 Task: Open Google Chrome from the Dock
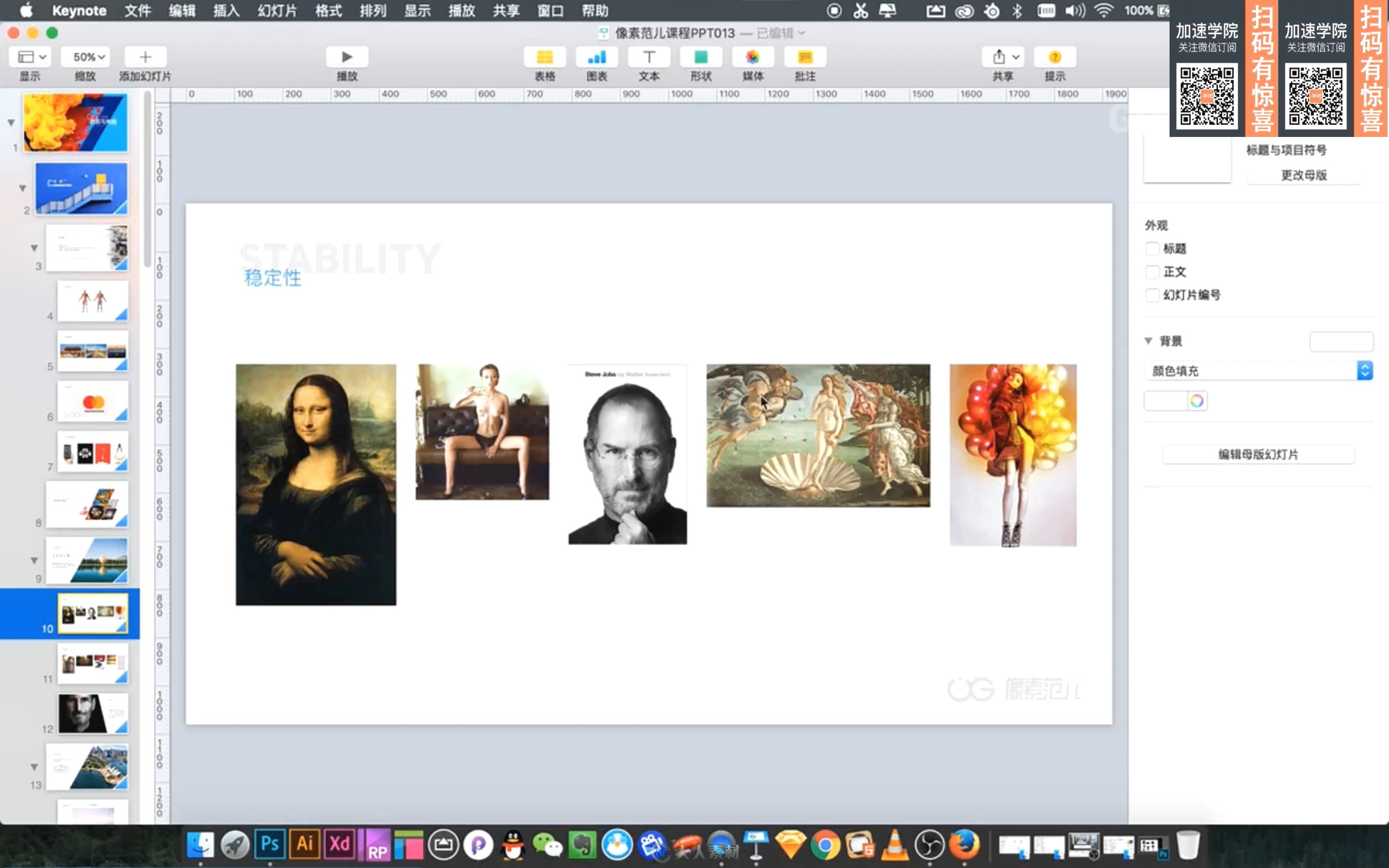[x=825, y=845]
